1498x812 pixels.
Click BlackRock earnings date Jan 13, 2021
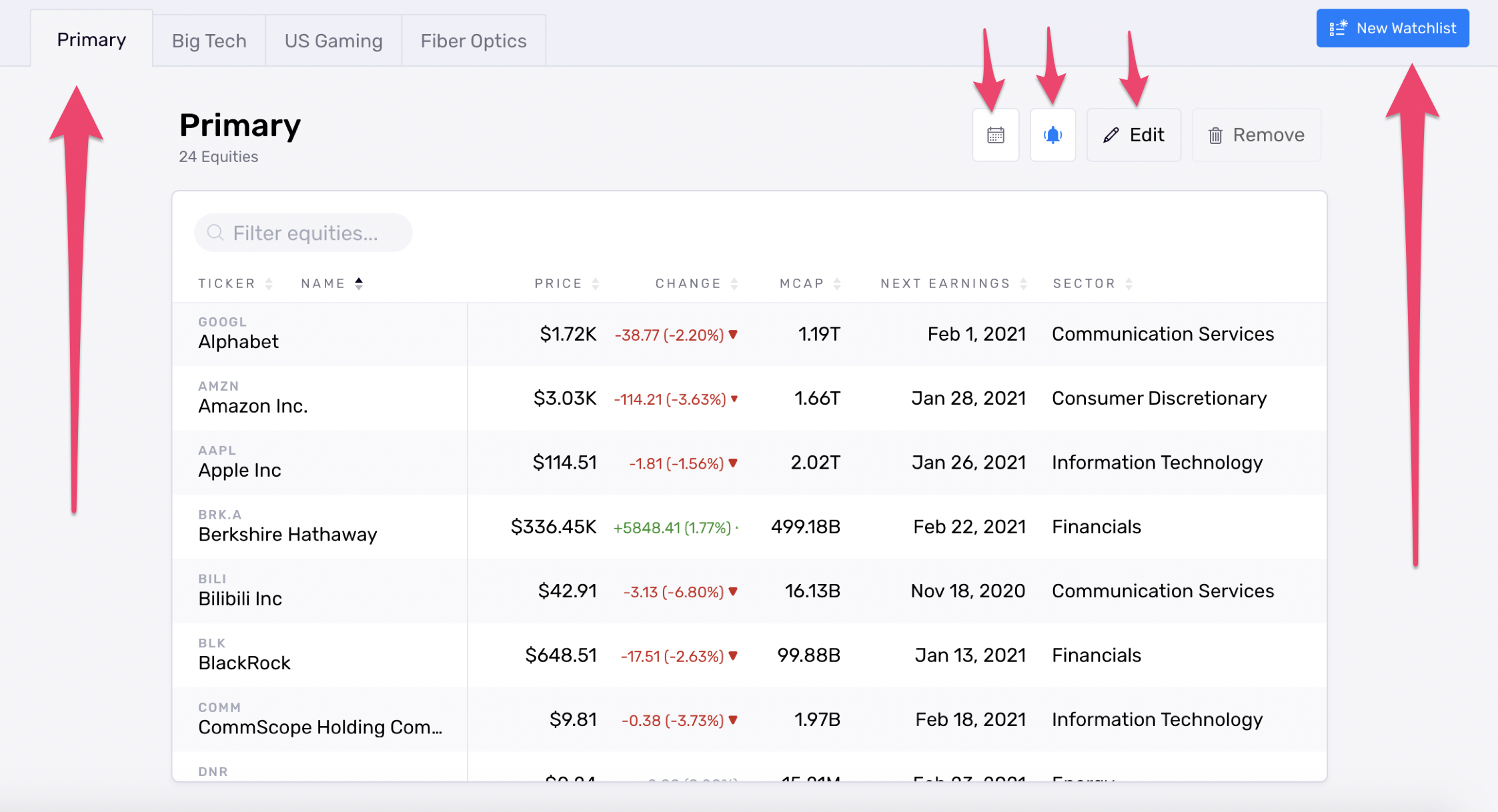pyautogui.click(x=970, y=655)
